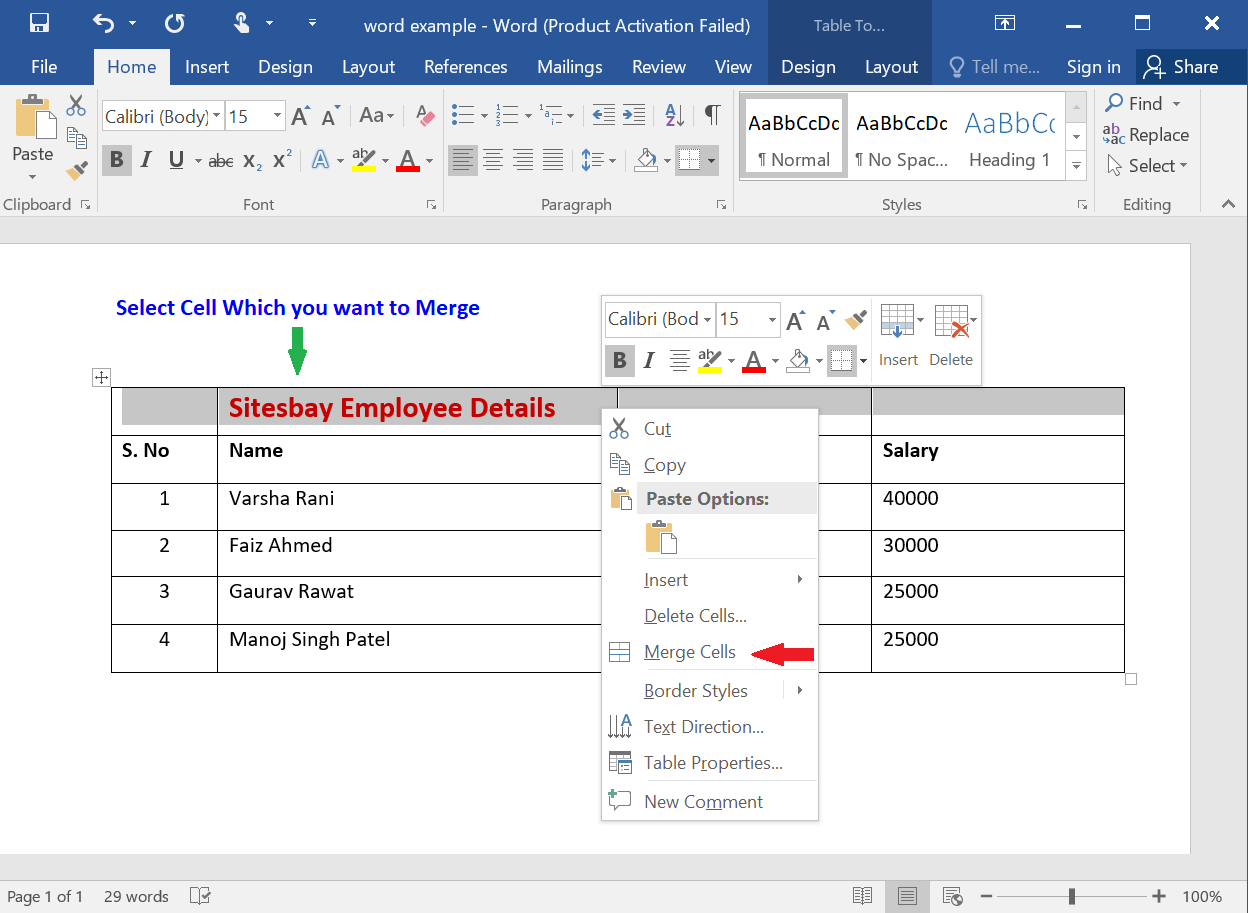Click the Tell me search box
The width and height of the screenshot is (1248, 913).
click(x=994, y=67)
